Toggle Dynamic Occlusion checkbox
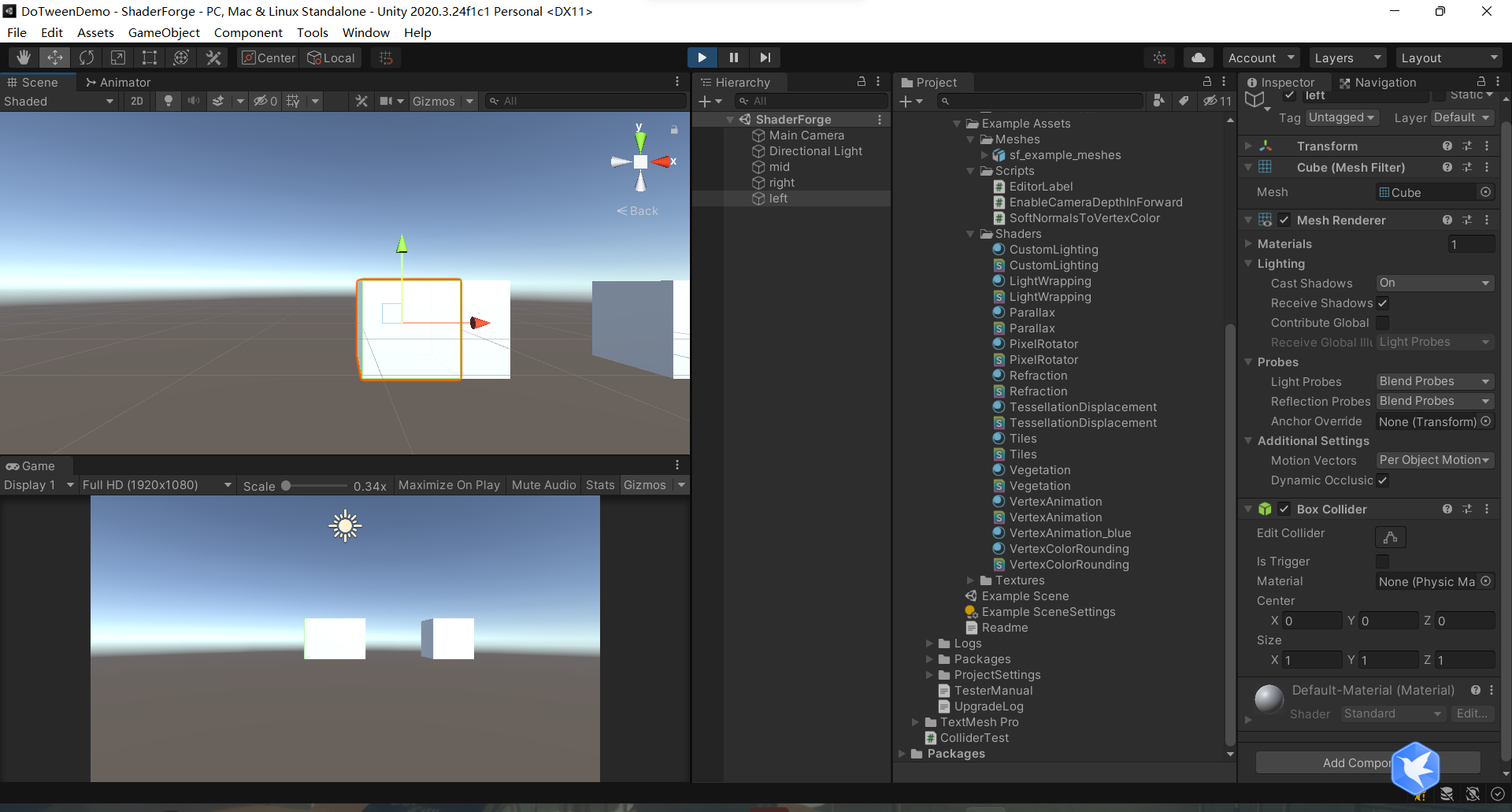 pos(1383,480)
